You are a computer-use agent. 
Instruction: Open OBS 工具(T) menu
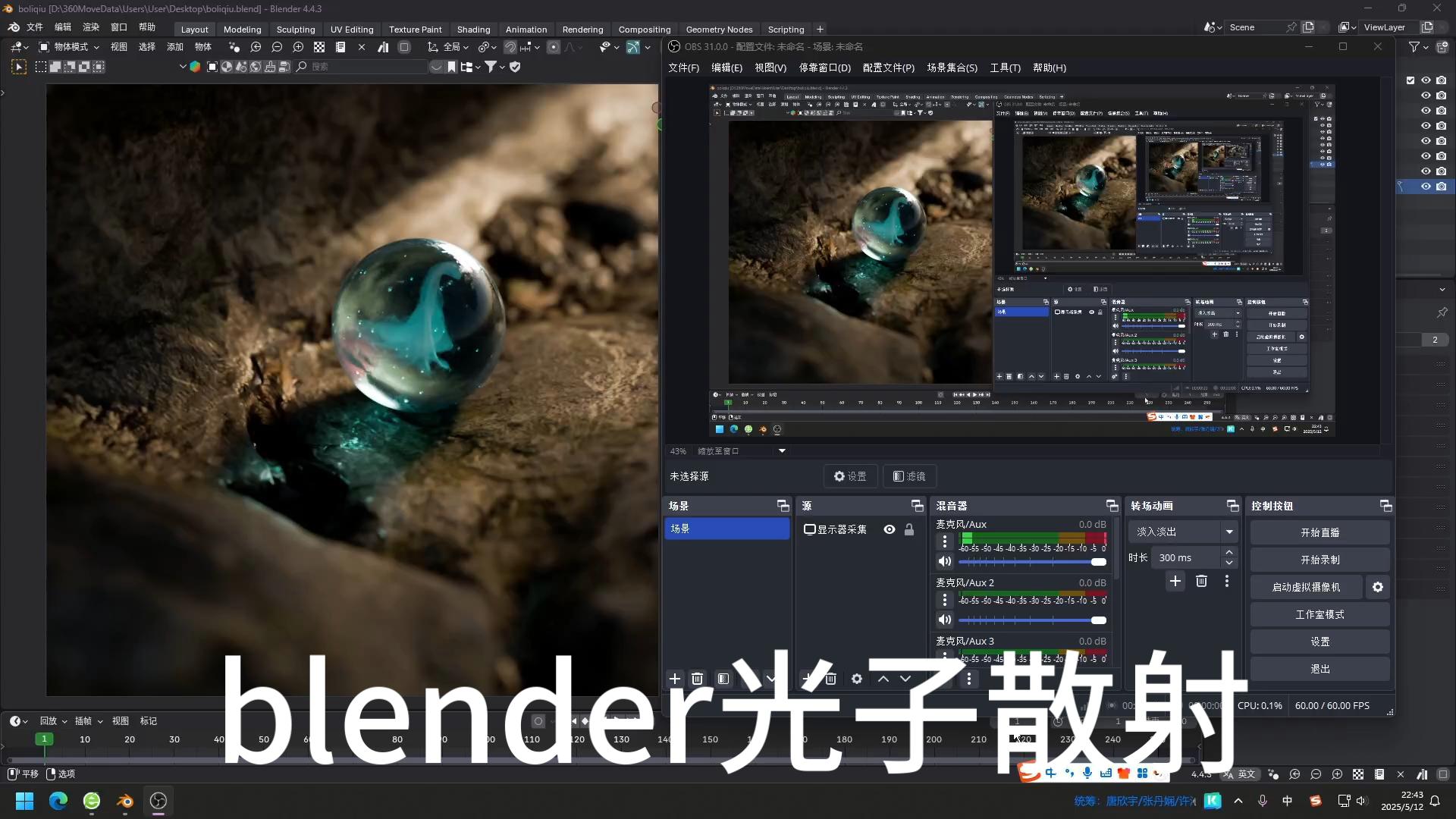[x=1005, y=67]
